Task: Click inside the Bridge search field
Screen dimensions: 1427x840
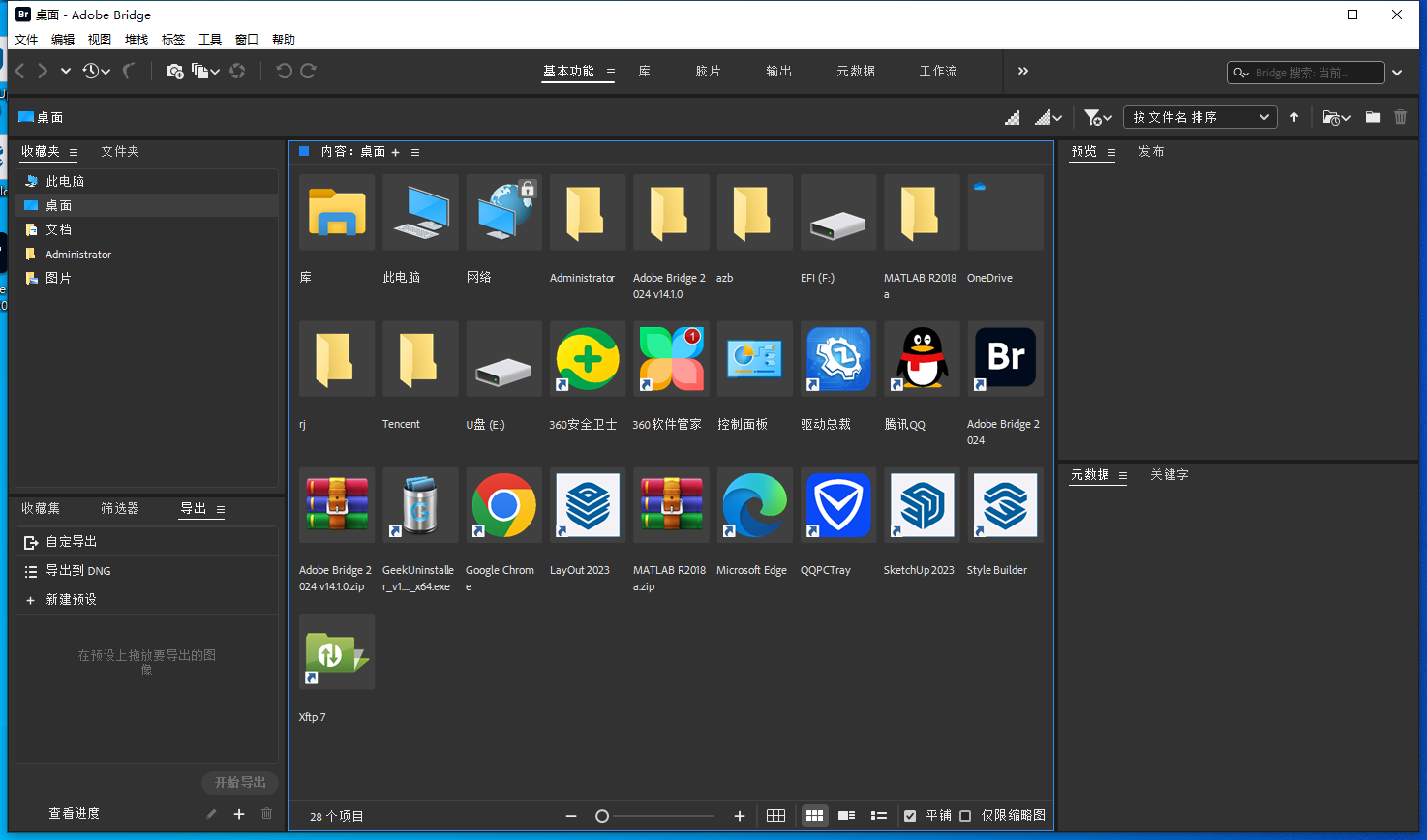Action: pyautogui.click(x=1306, y=73)
